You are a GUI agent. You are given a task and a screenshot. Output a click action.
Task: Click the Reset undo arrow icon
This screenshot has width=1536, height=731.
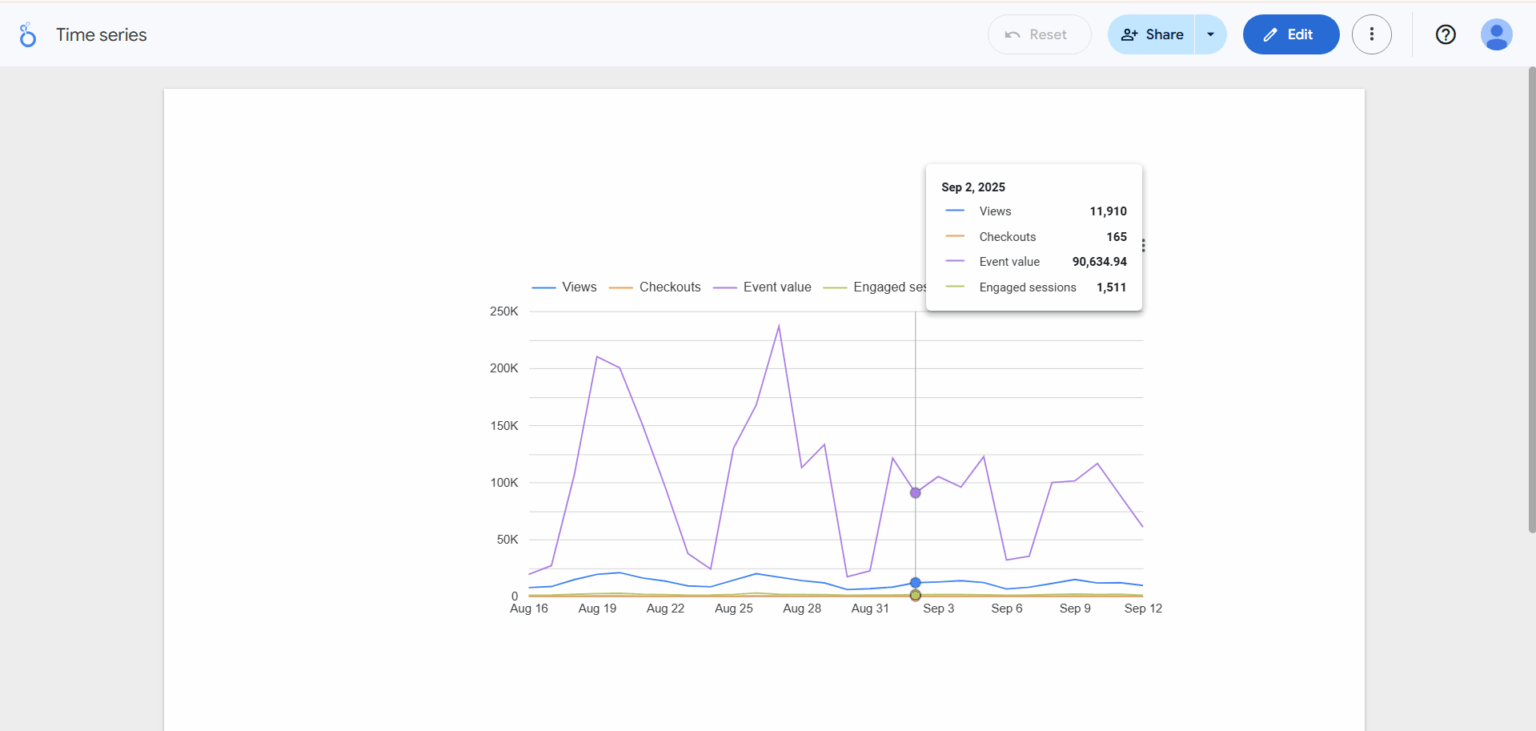pyautogui.click(x=1013, y=34)
